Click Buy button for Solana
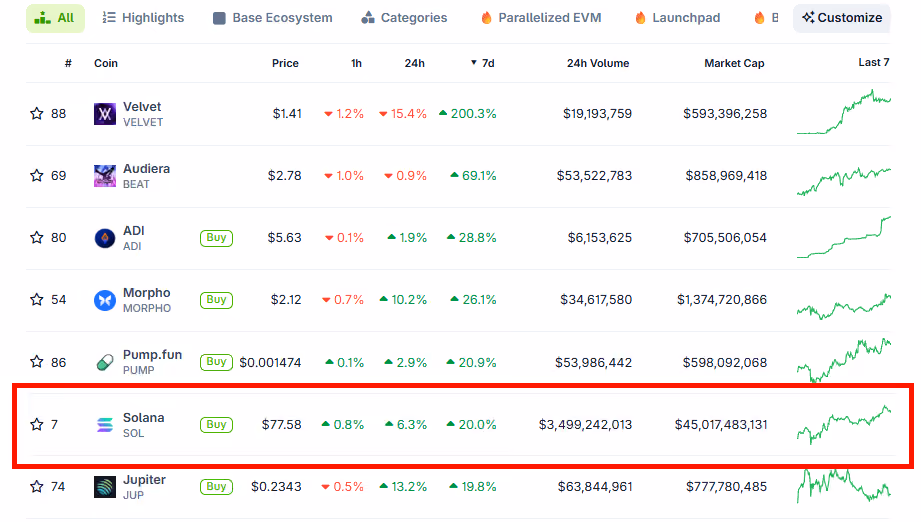 coord(216,425)
